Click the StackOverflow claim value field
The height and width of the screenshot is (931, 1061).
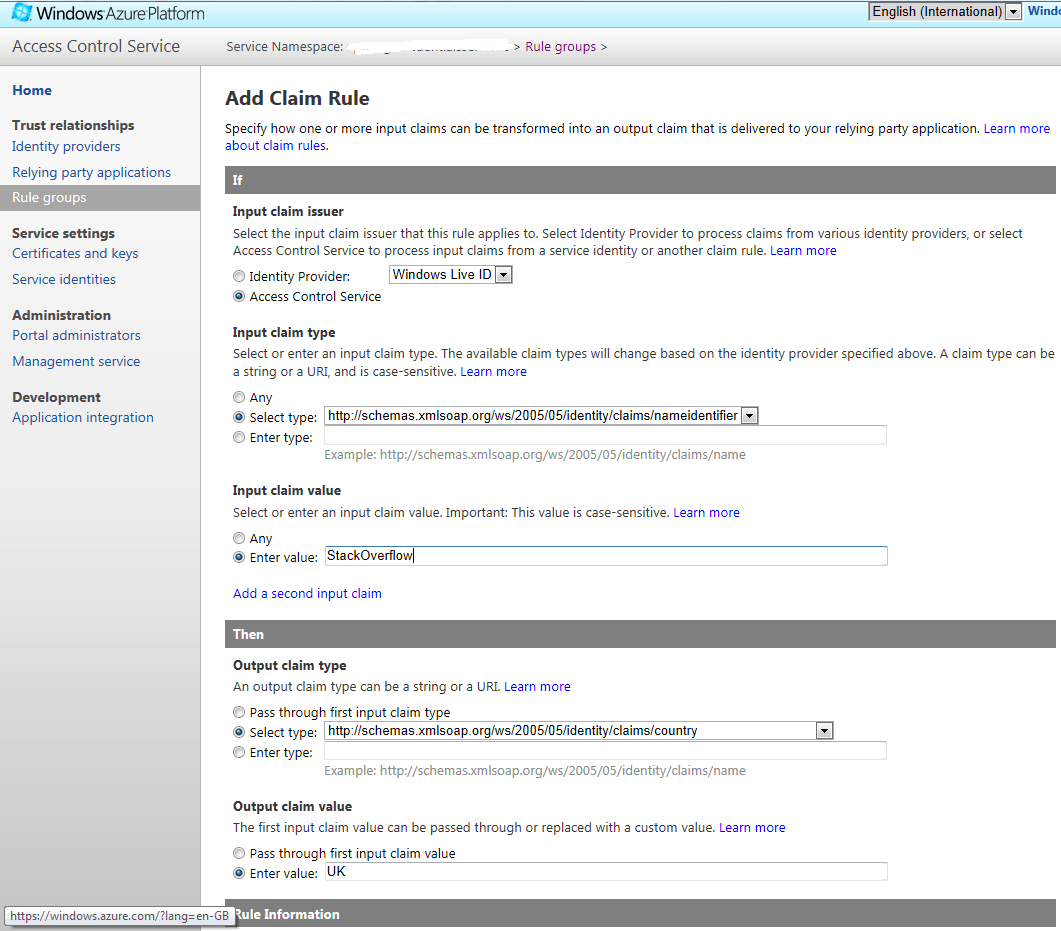(x=600, y=555)
